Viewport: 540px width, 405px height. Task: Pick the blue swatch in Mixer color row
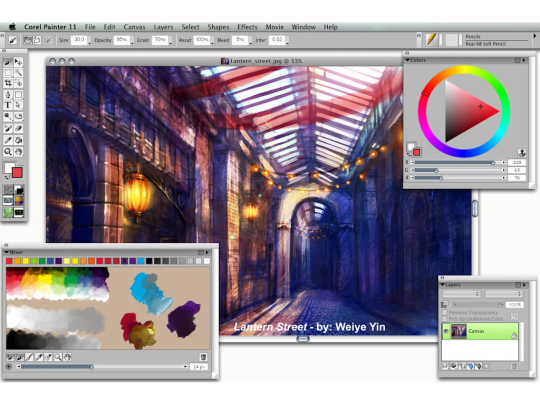(51, 261)
